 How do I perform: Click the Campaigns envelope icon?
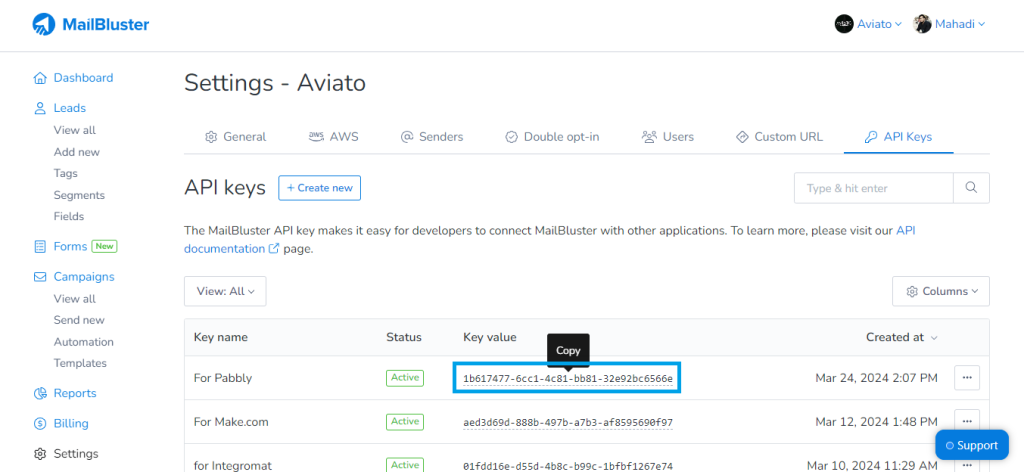click(x=40, y=277)
